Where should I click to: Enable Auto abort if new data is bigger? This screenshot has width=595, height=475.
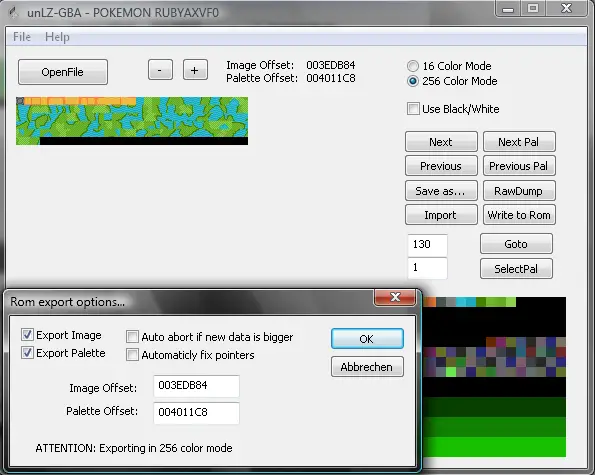point(132,337)
